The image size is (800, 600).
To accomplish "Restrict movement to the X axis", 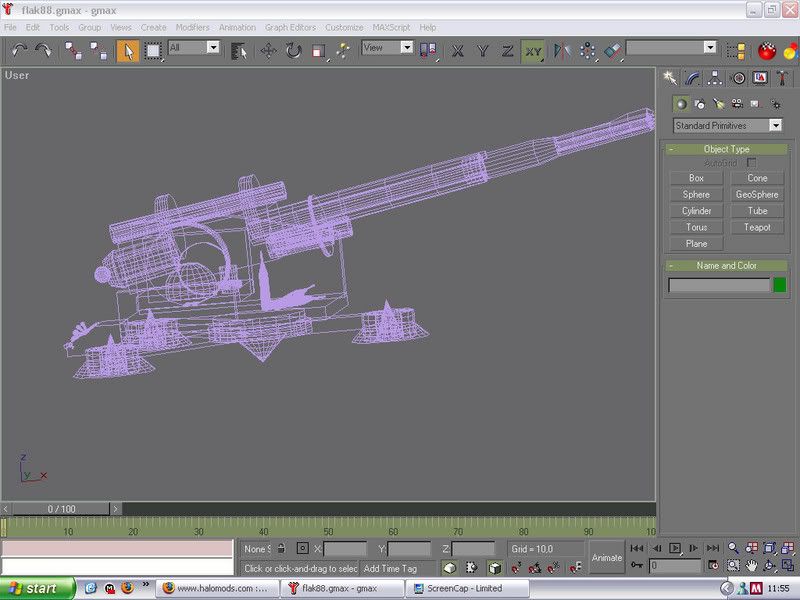I will point(457,51).
